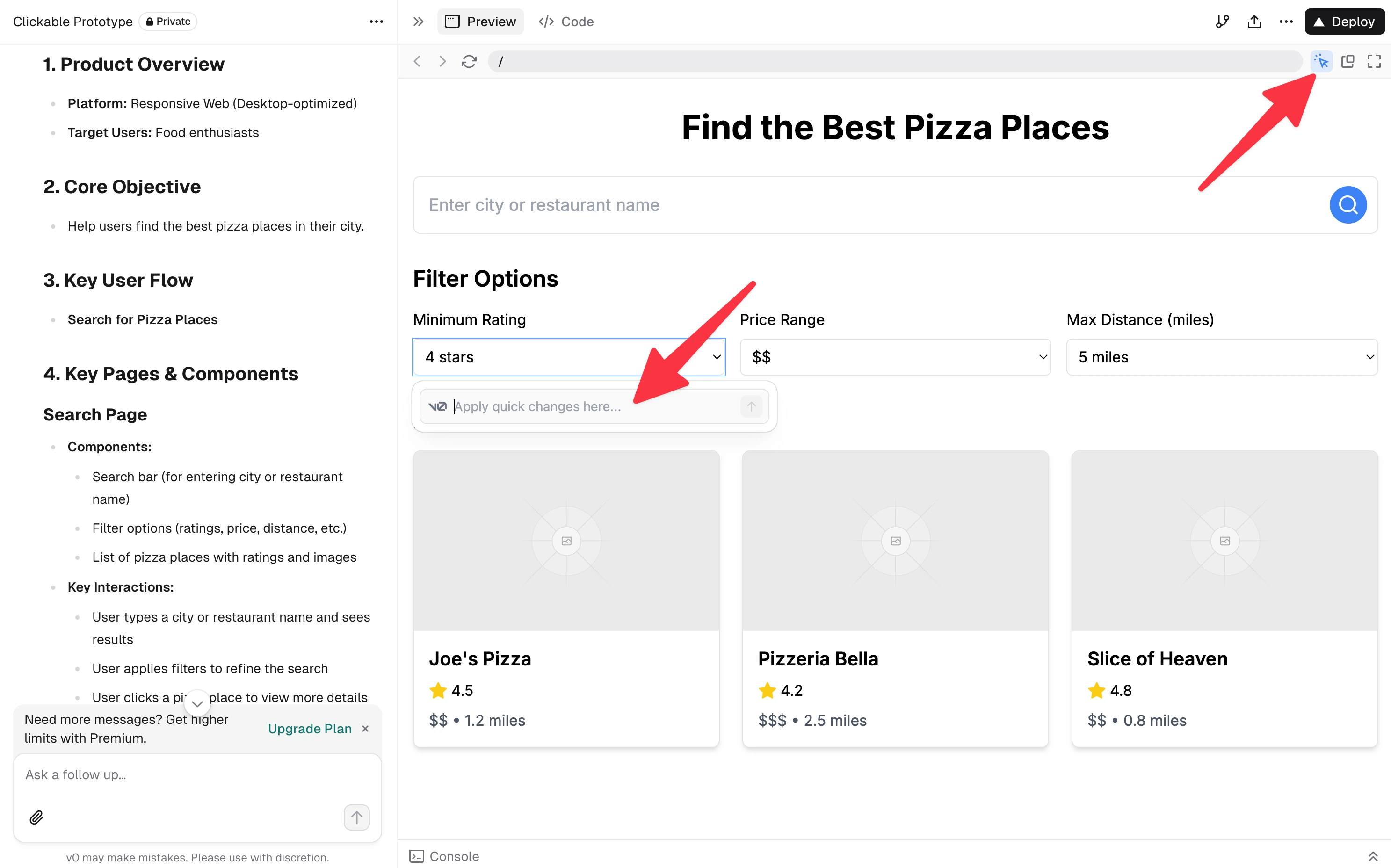Click the blue search magnifier button
This screenshot has height=868, width=1391.
coord(1348,205)
